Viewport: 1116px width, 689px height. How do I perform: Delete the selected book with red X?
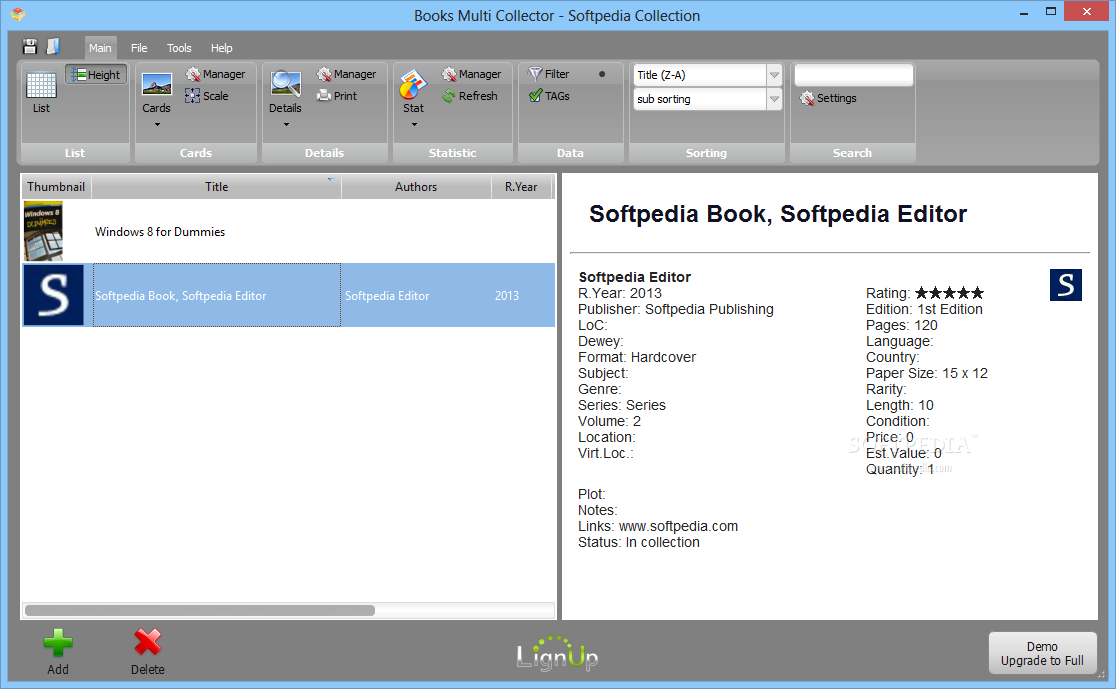[147, 651]
